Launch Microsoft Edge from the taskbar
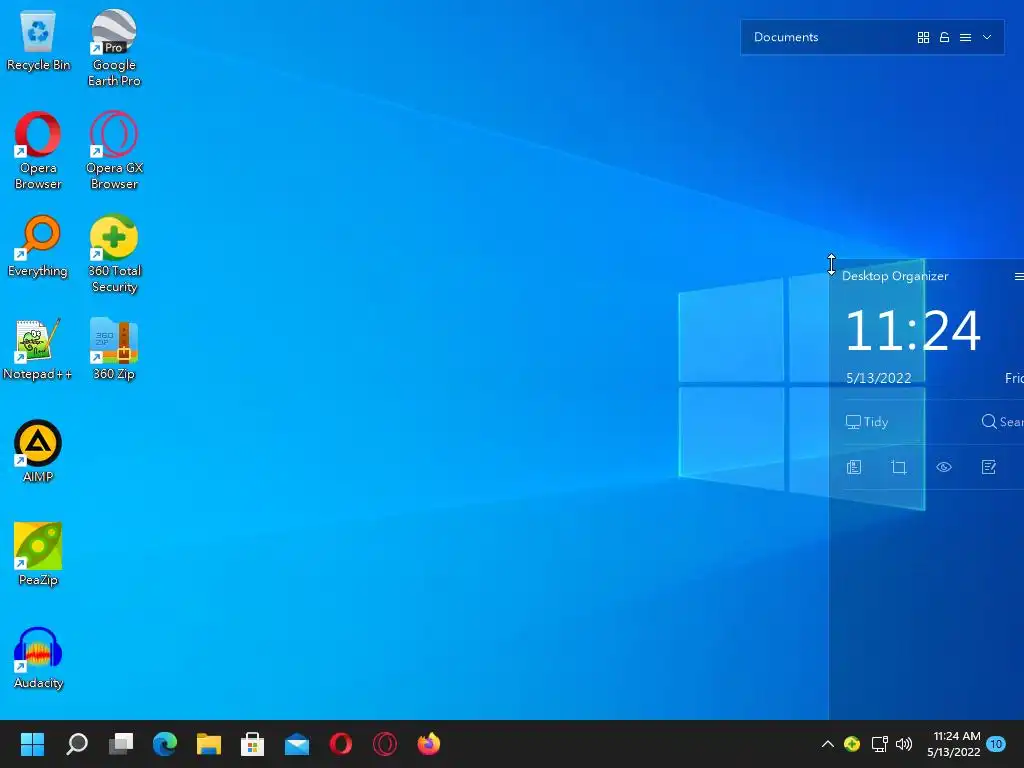This screenshot has height=768, width=1024. tap(165, 744)
